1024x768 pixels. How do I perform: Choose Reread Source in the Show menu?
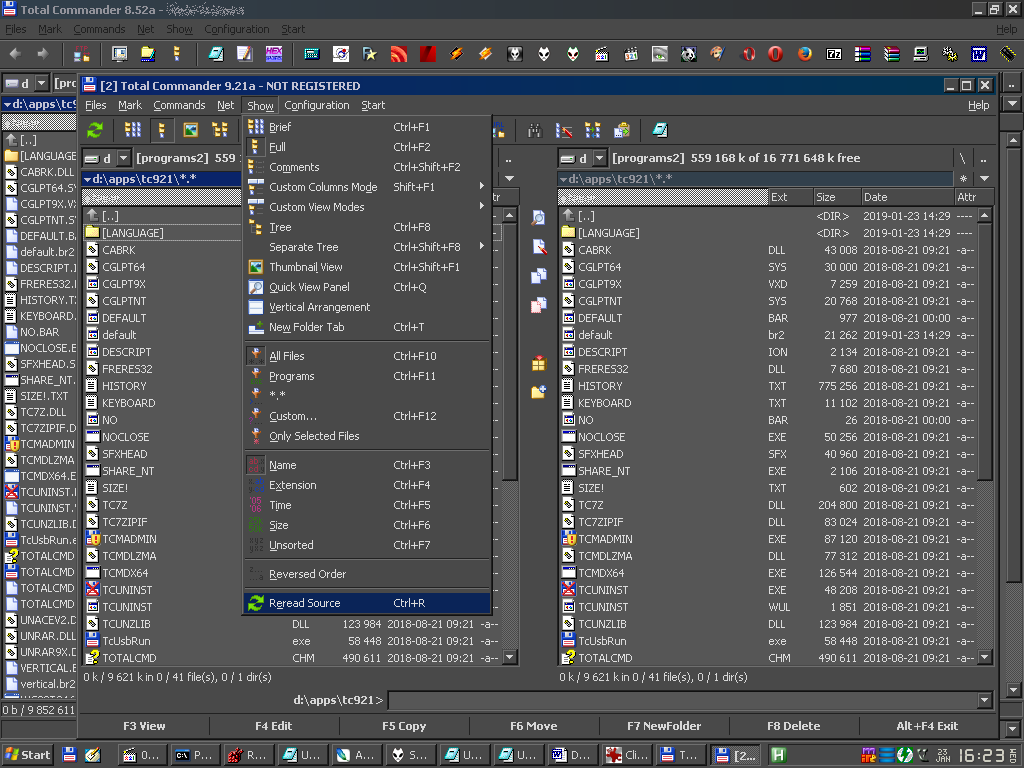[x=367, y=603]
